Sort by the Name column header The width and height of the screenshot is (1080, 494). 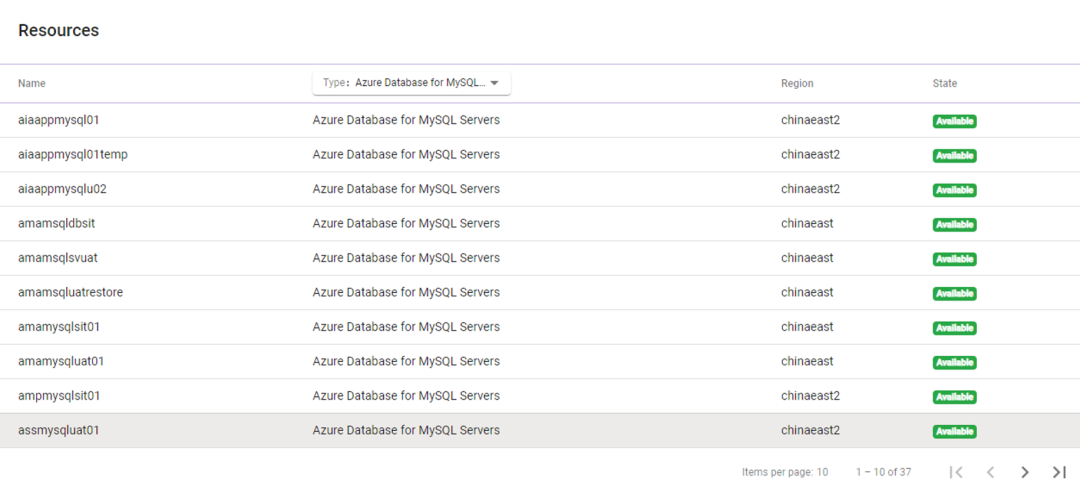pos(32,84)
